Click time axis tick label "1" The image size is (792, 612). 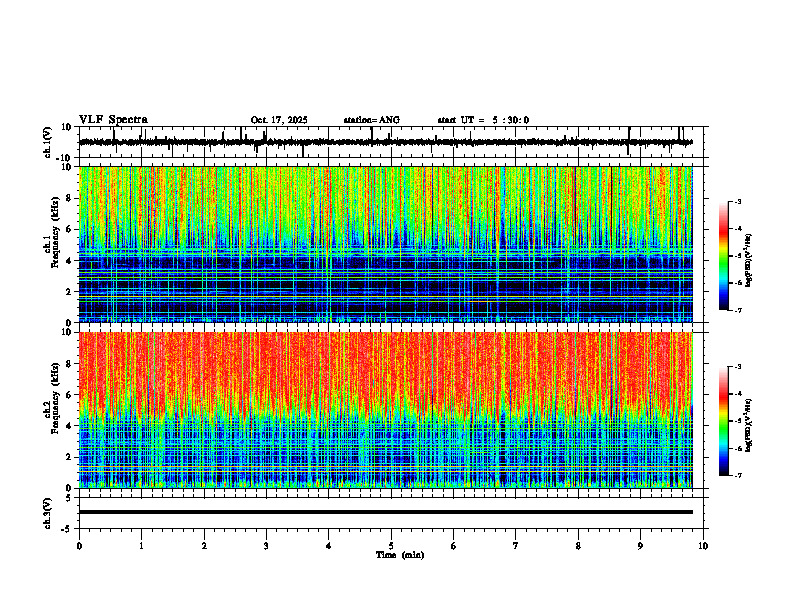click(x=141, y=546)
